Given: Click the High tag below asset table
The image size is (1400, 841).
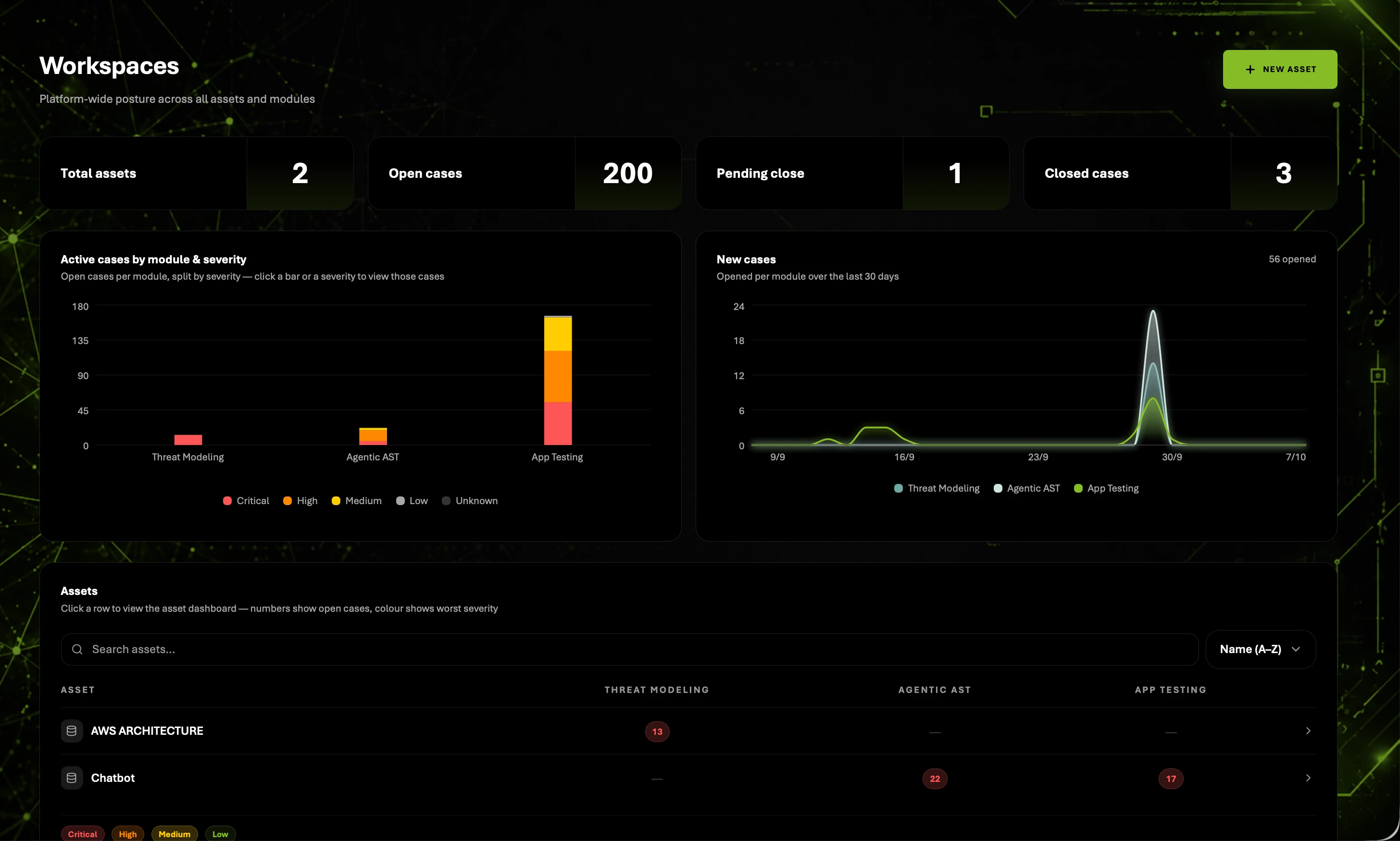Looking at the screenshot, I should pos(128,834).
